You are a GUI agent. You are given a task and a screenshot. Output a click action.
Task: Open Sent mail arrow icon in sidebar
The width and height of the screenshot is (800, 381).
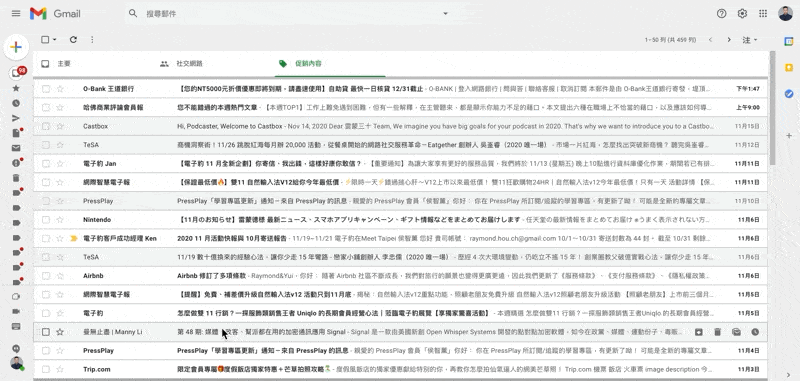point(16,118)
